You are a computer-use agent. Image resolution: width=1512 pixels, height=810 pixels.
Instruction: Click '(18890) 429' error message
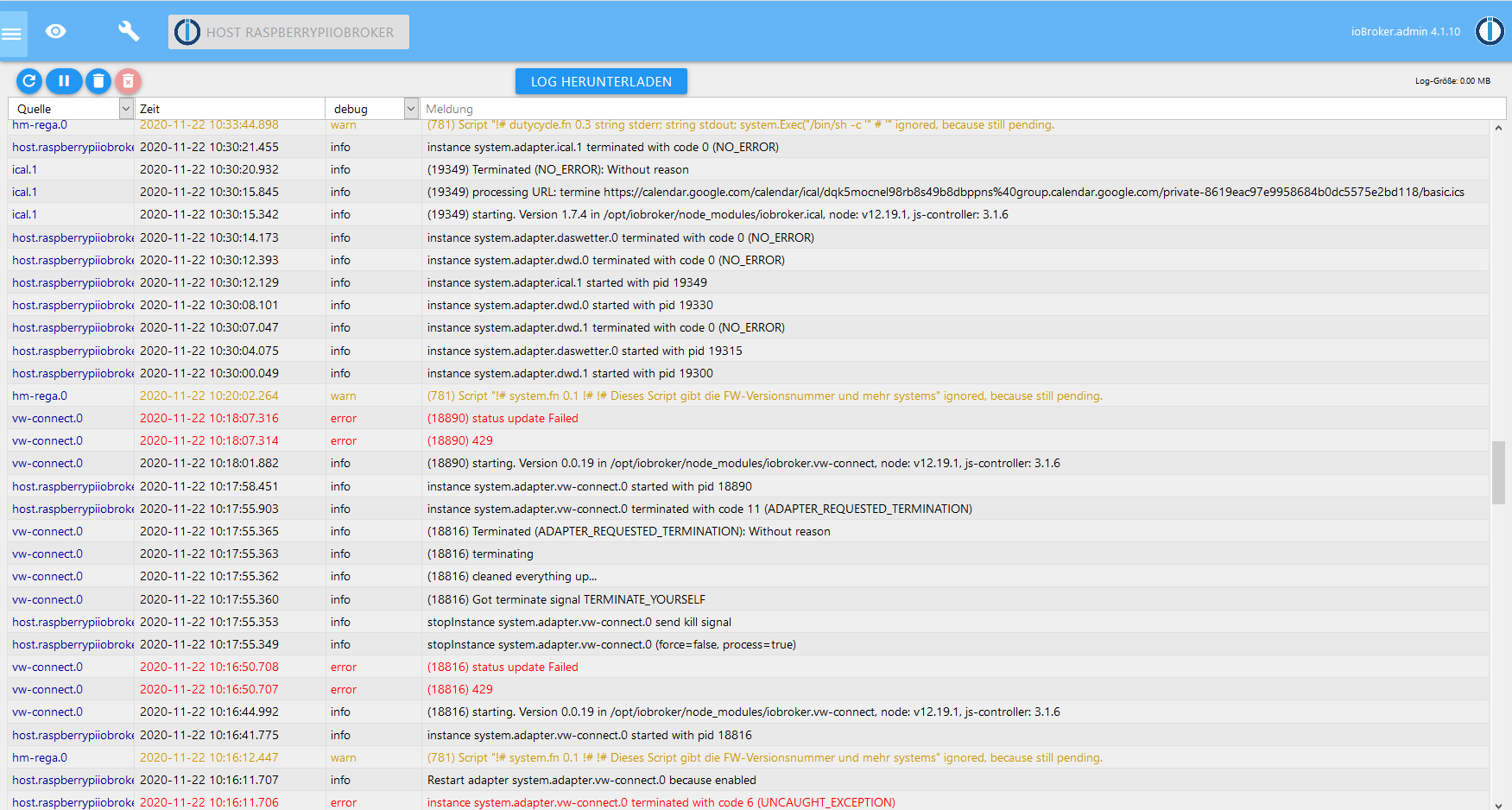pos(460,440)
